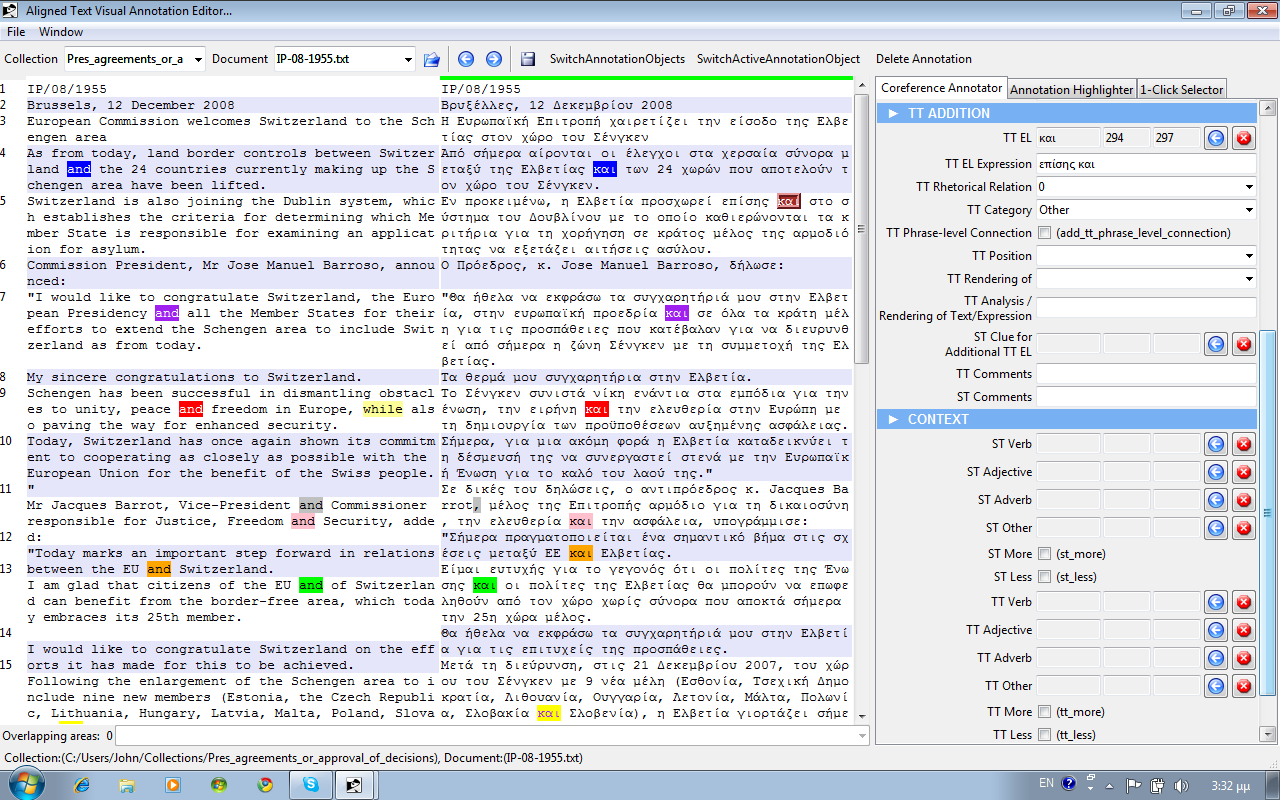
Task: Delete TT Adjective with red icon
Action: [1244, 630]
